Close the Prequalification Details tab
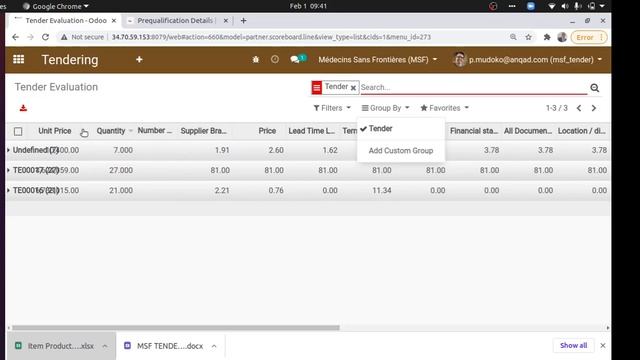 pyautogui.click(x=226, y=20)
